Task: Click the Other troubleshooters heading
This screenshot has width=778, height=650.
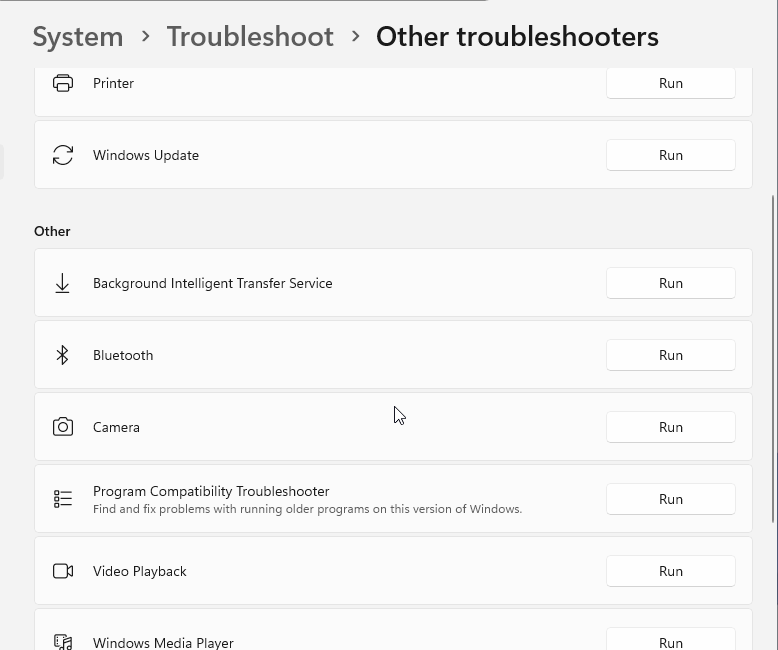Action: (517, 37)
